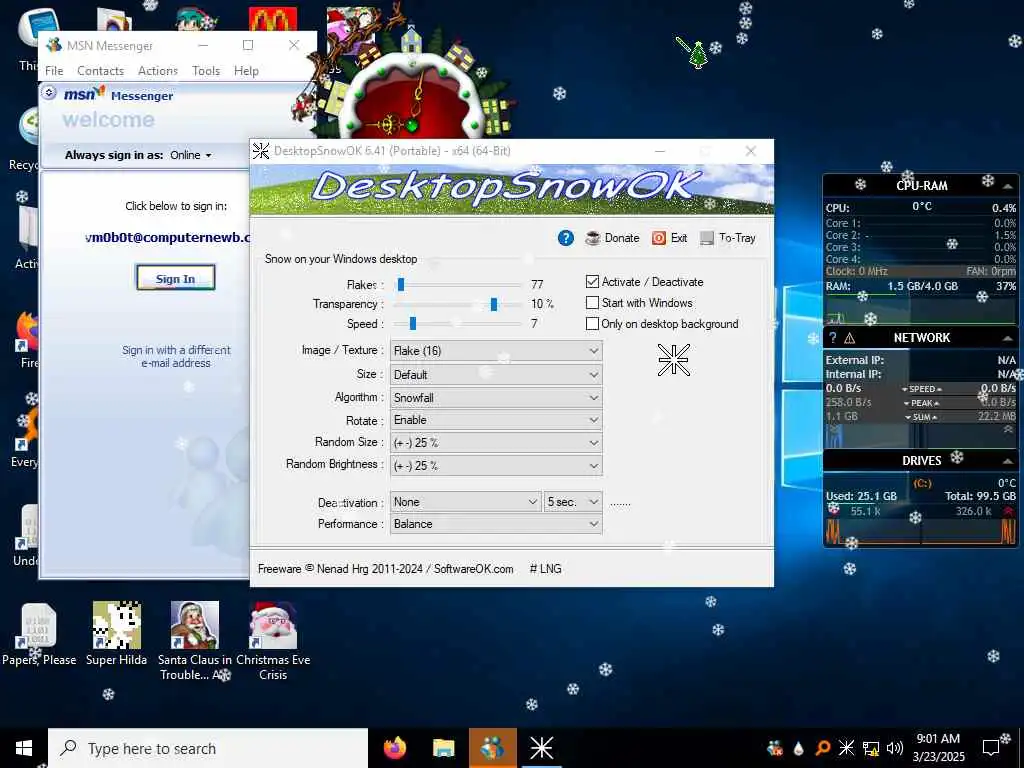
Task: Click the taskbar clock showing 9:01 AM
Action: coord(938,748)
